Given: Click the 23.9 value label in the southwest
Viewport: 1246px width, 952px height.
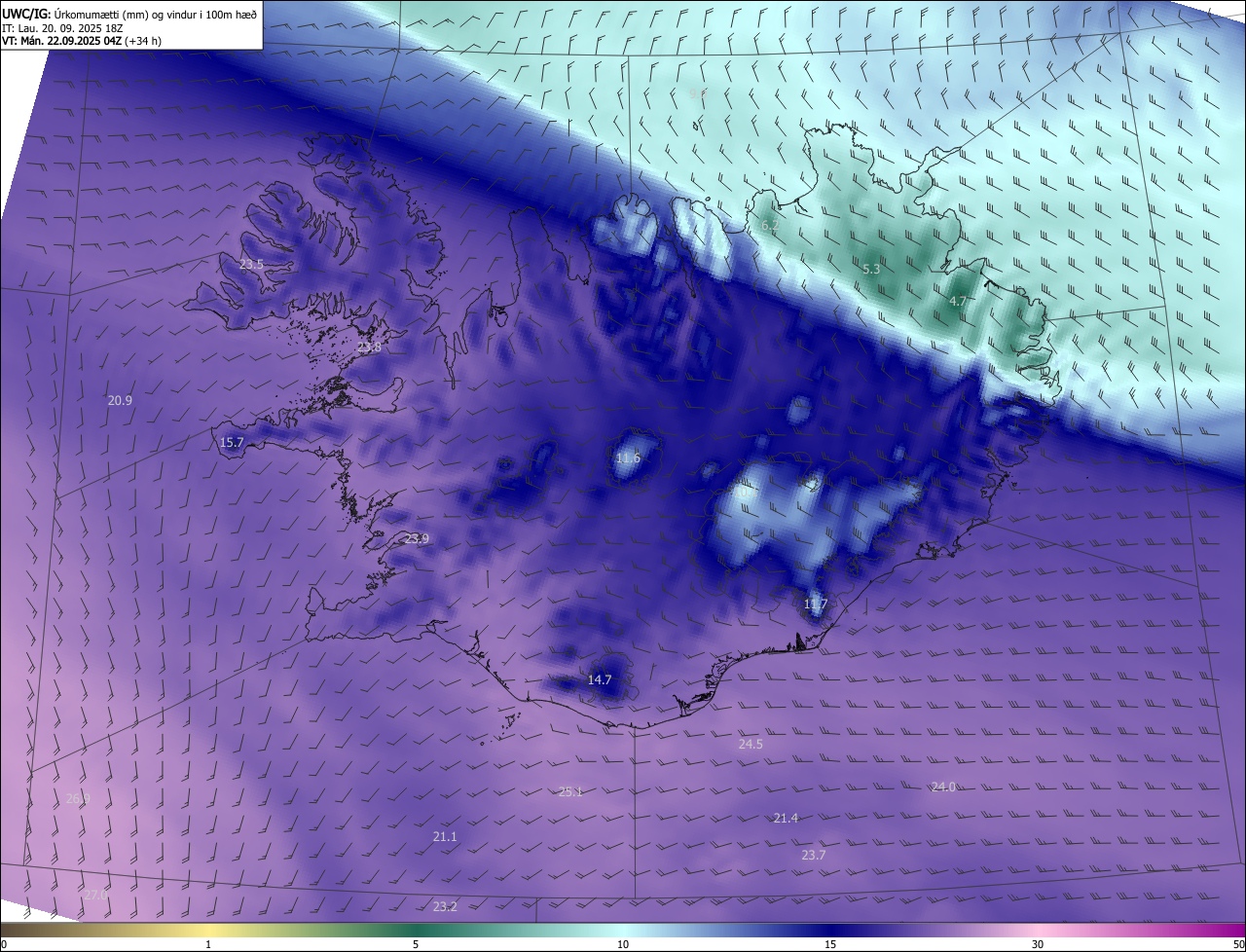Looking at the screenshot, I should coord(417,538).
